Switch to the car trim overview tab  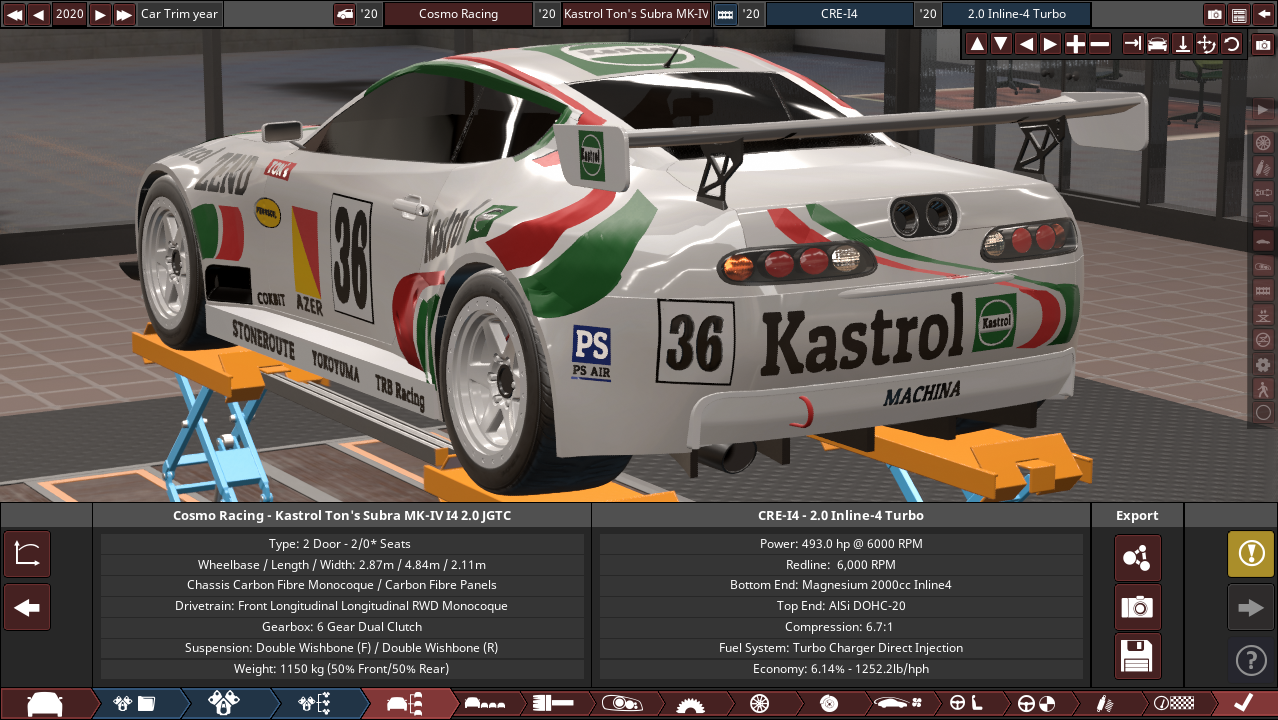406,704
